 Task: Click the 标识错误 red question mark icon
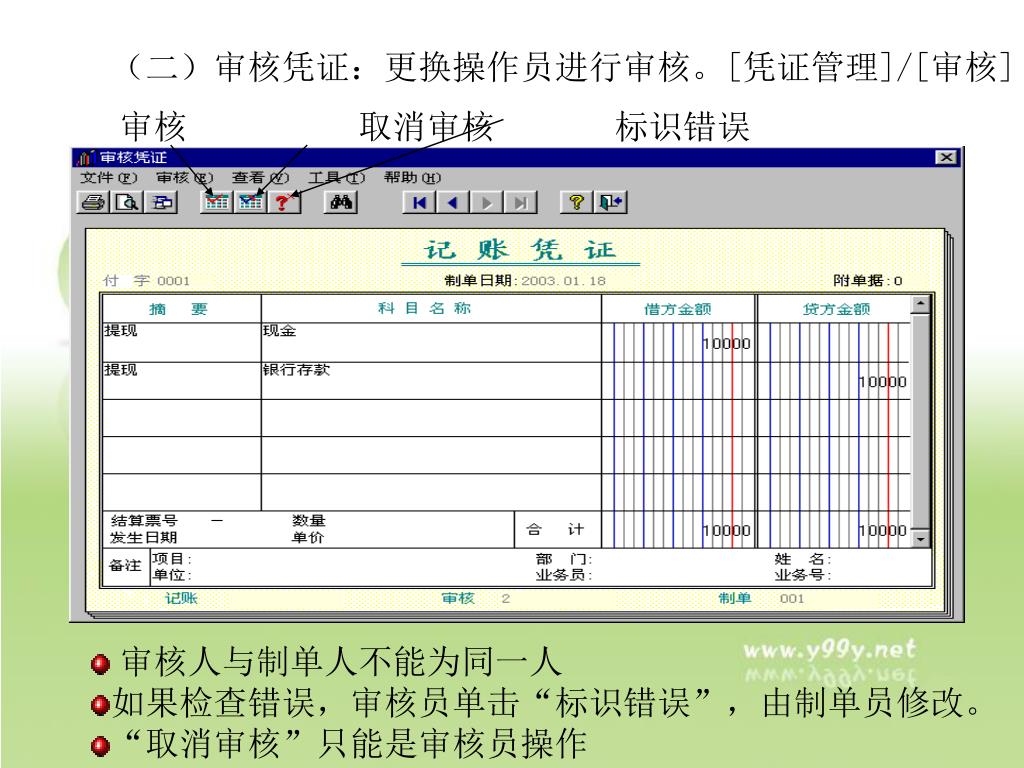[x=284, y=202]
